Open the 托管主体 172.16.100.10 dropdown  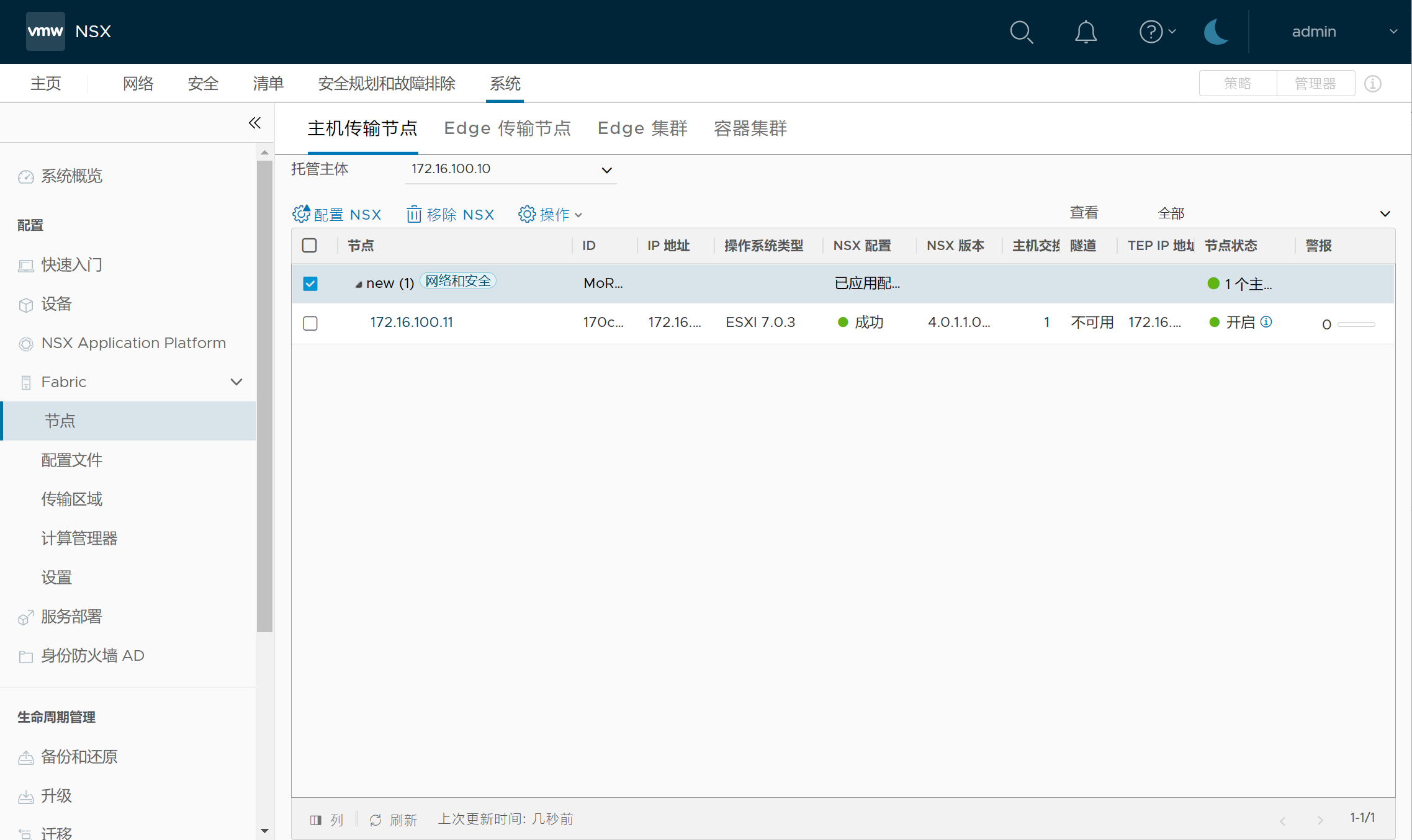coord(510,169)
